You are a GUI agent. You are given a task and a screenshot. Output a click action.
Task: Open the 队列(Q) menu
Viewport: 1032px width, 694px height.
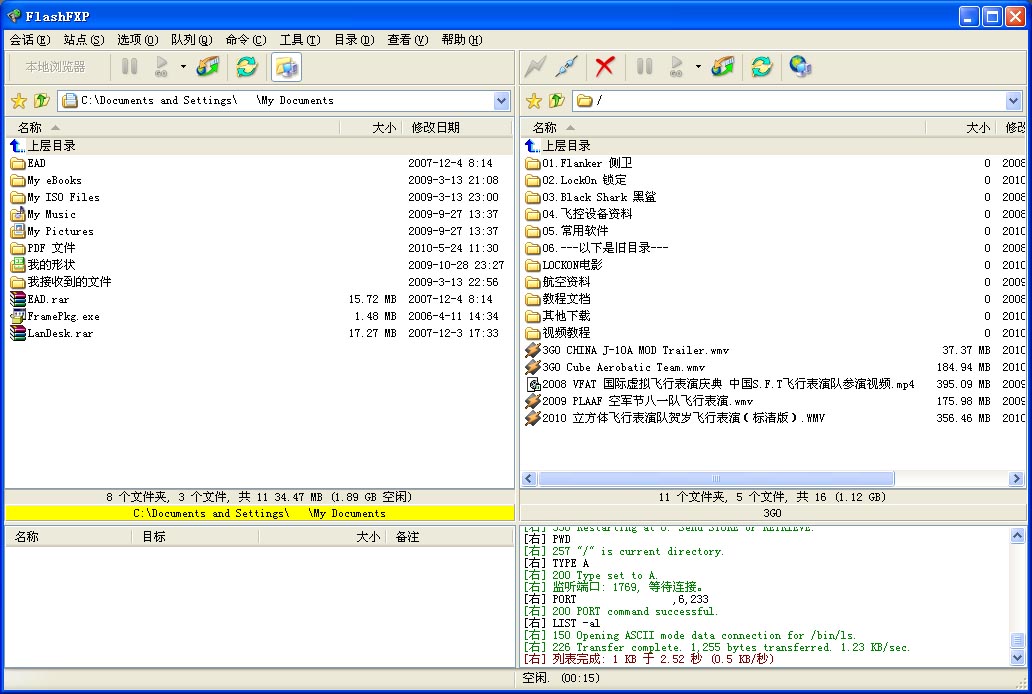tap(192, 40)
